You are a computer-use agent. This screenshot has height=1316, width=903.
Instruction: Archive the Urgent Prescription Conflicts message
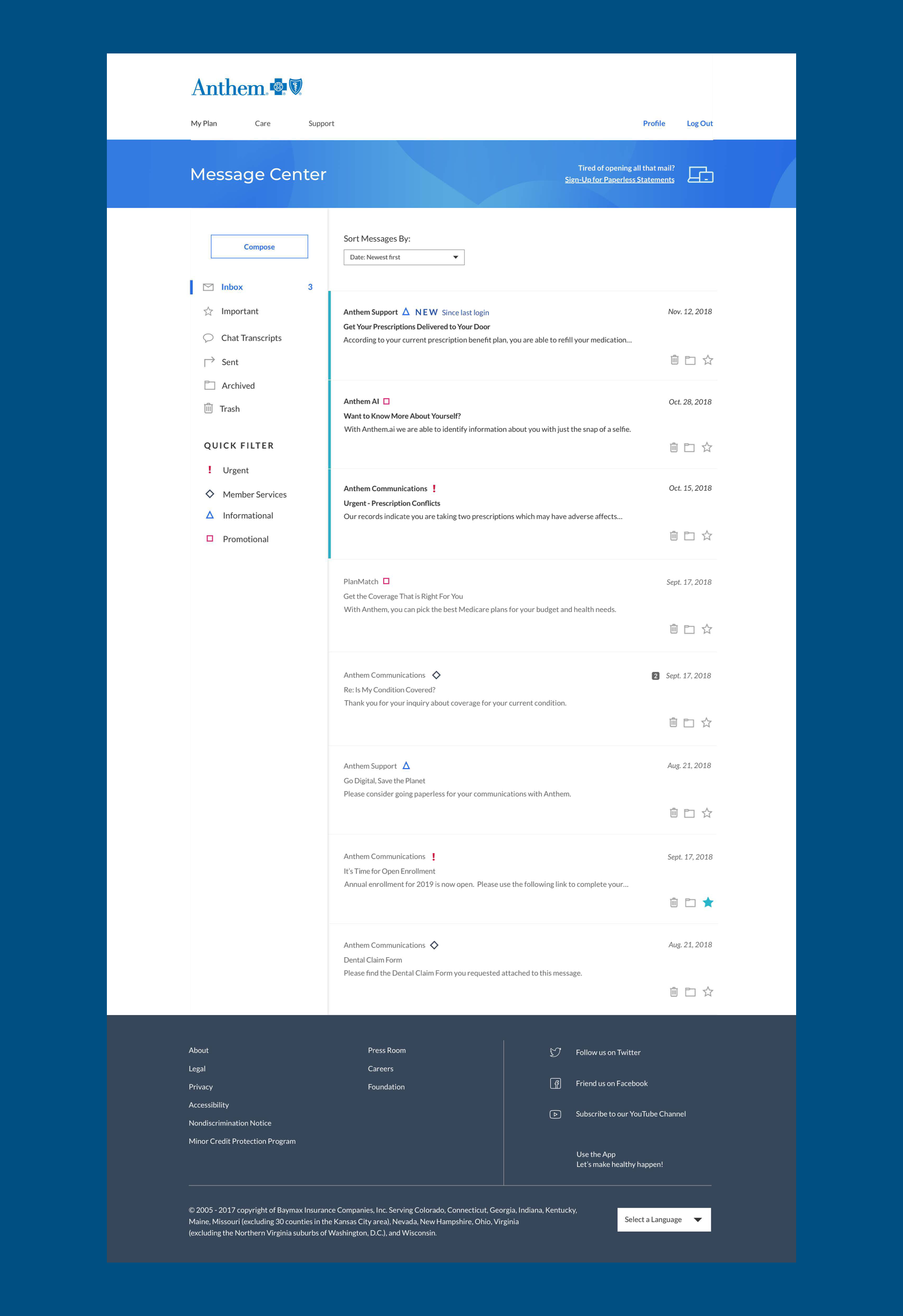[x=689, y=536]
